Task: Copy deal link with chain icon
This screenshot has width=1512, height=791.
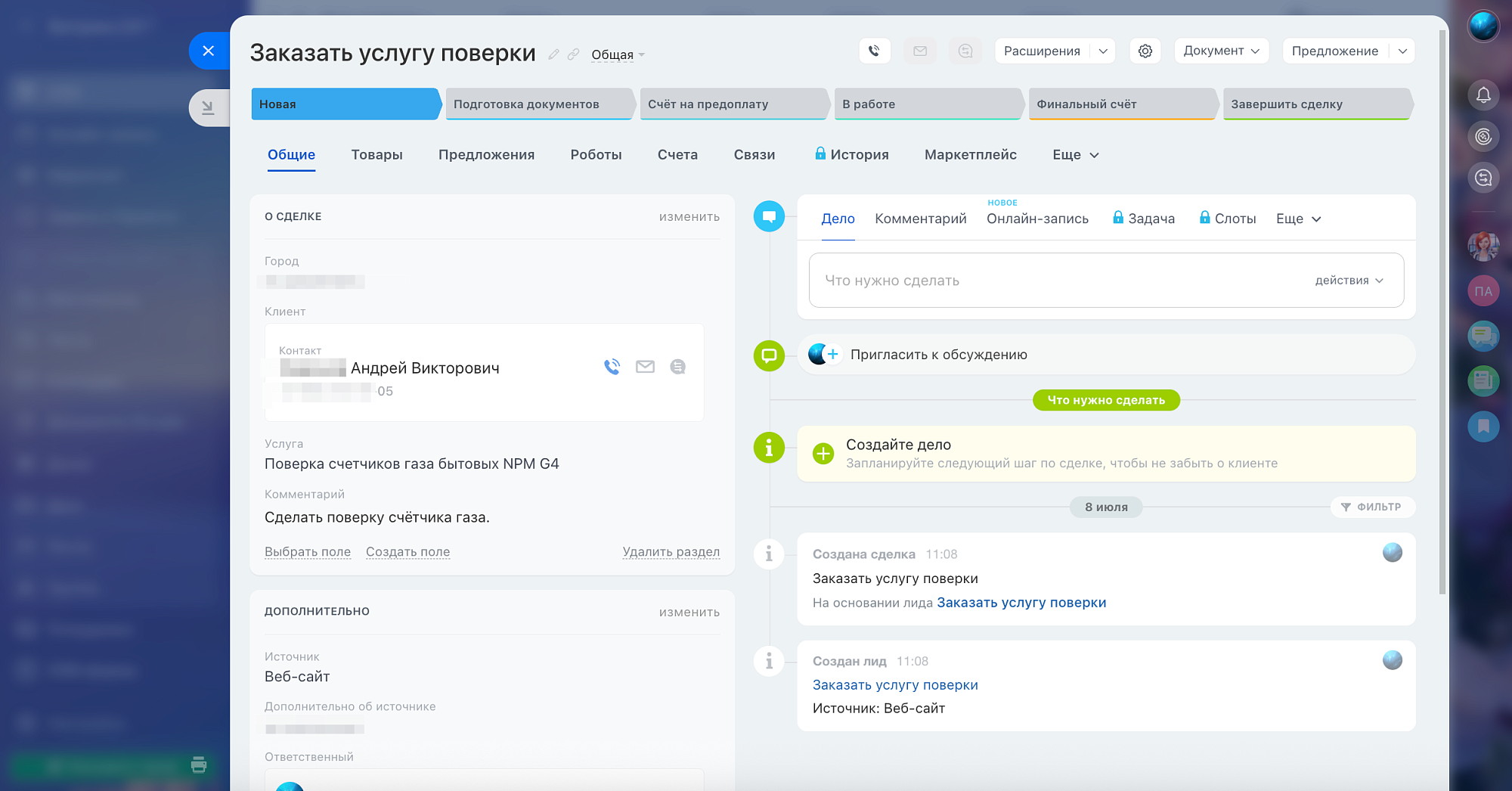Action: pos(574,54)
